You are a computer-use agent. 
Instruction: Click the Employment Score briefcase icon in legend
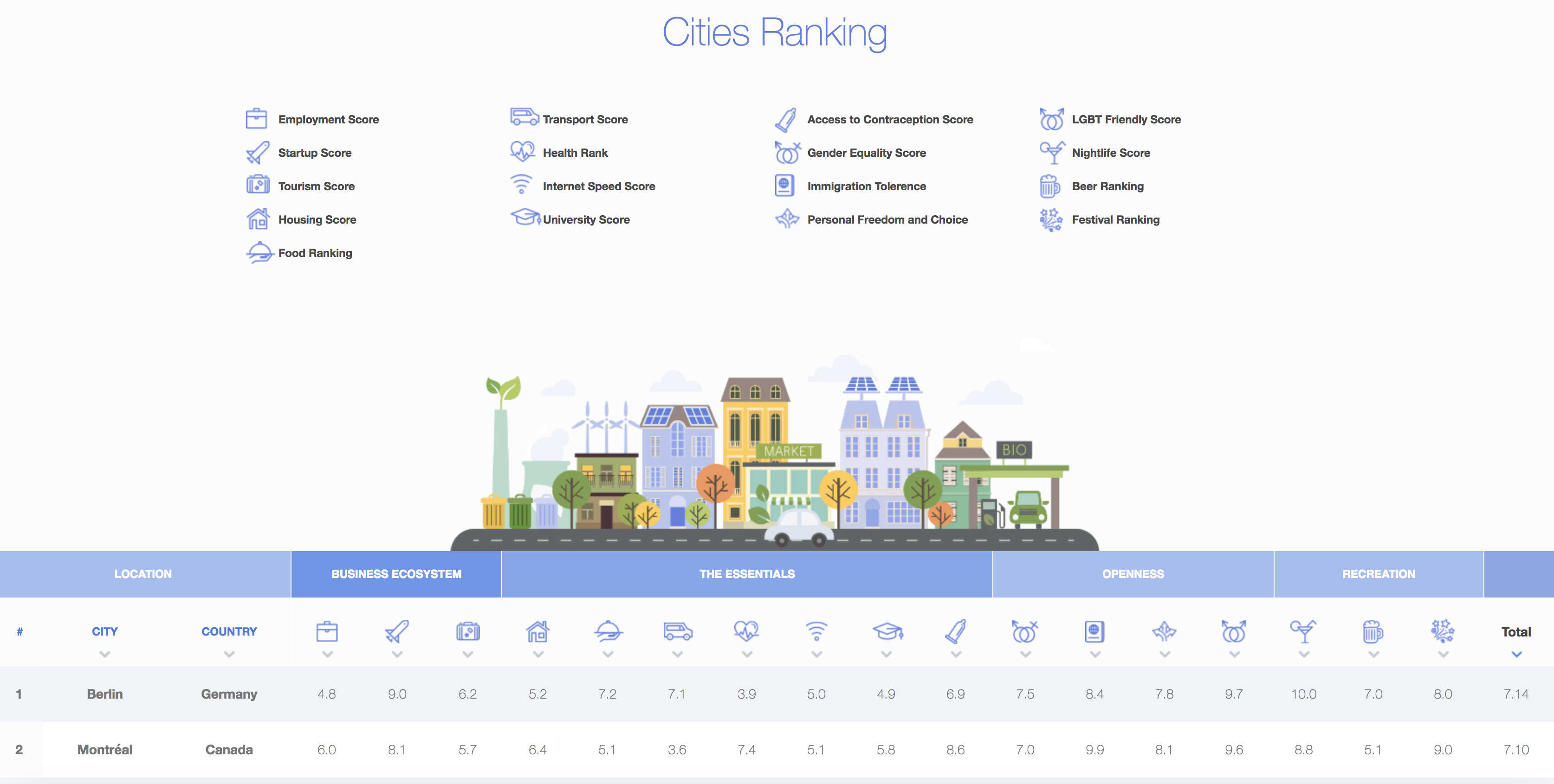point(256,118)
